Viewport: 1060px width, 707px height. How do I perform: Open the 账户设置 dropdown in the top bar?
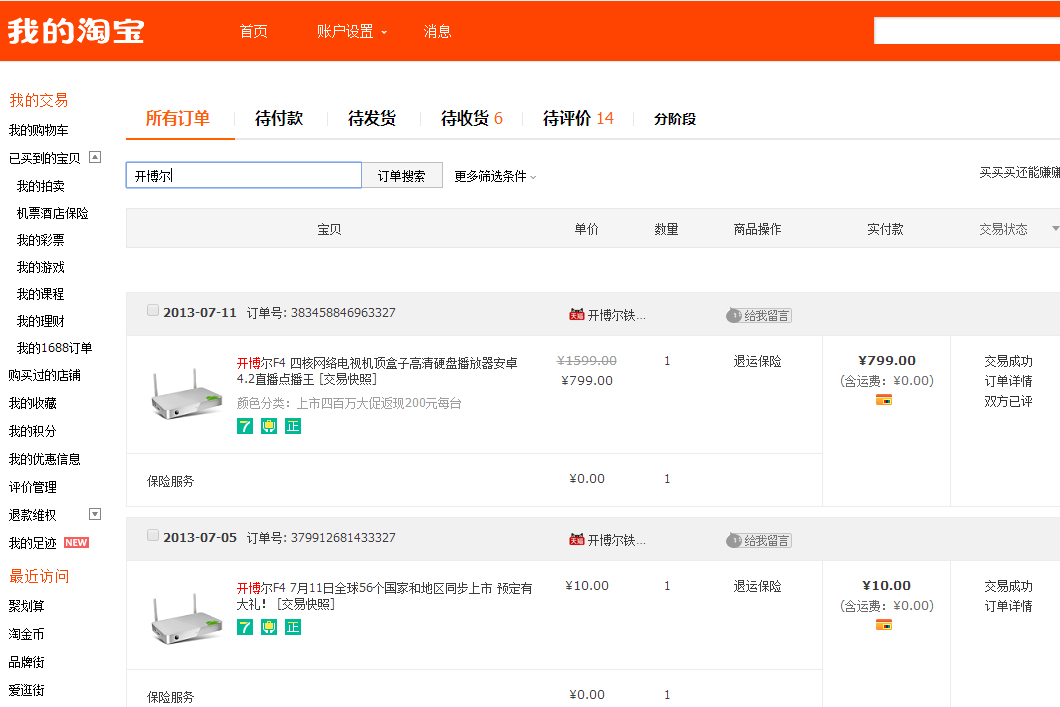pos(351,31)
